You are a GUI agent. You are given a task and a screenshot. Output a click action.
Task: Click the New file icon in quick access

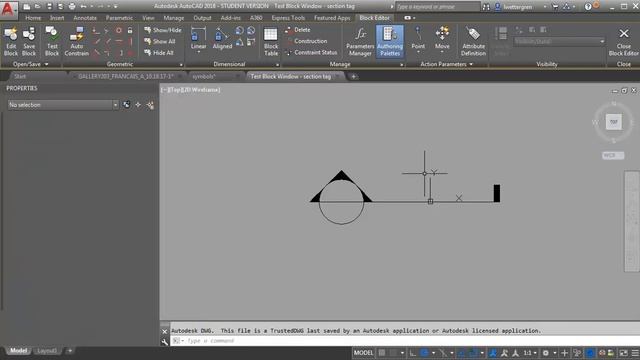tap(27, 7)
